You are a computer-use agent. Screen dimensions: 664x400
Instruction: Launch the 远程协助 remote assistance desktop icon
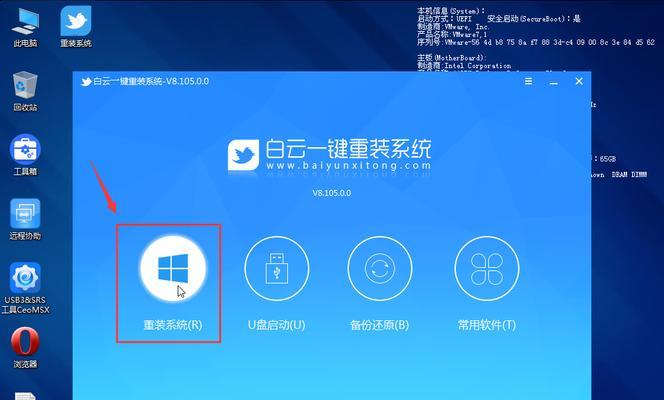25,215
